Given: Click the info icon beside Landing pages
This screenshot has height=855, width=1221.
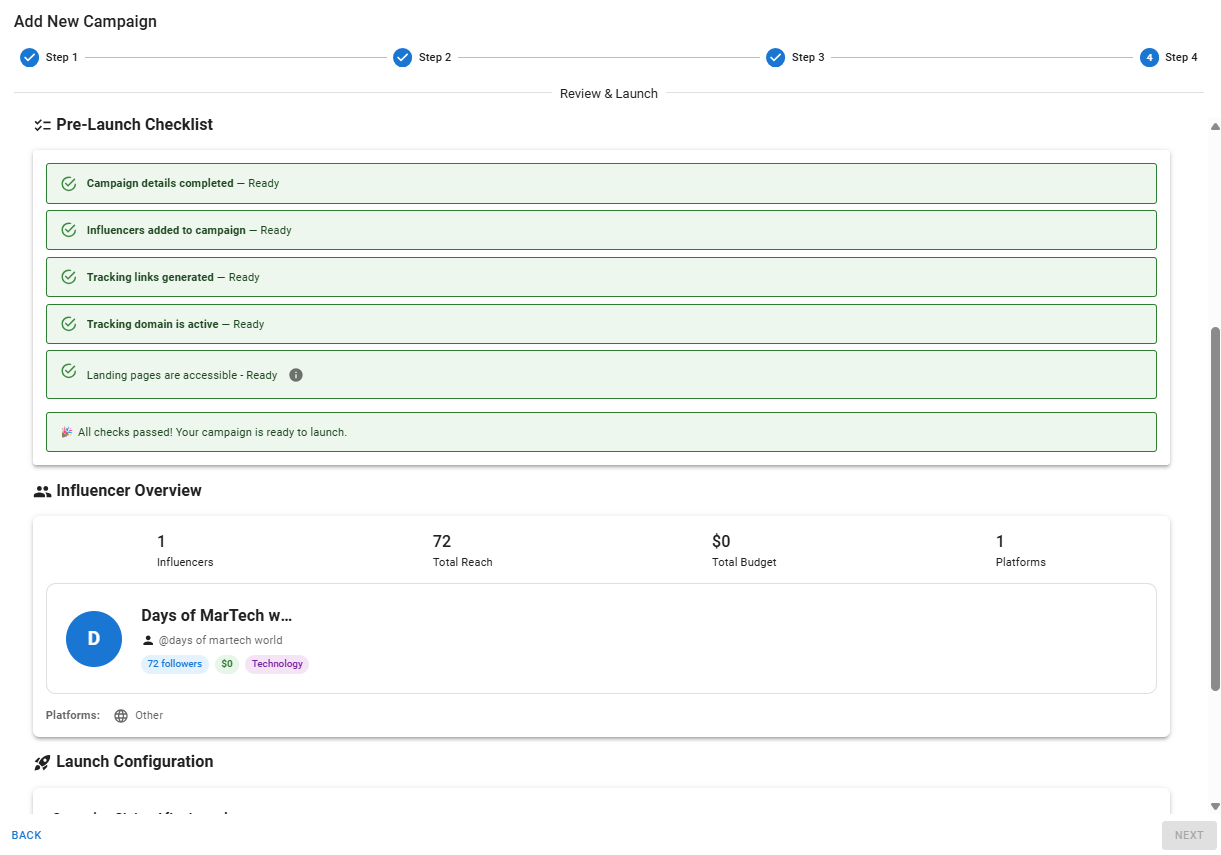Looking at the screenshot, I should coord(296,375).
